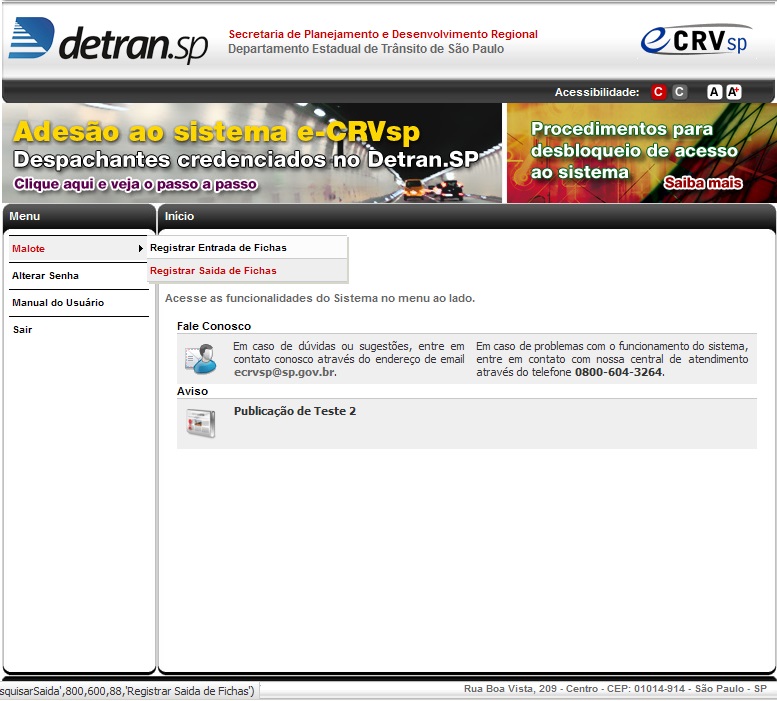
Task: Increase font size with A+ icon
Action: coord(734,92)
